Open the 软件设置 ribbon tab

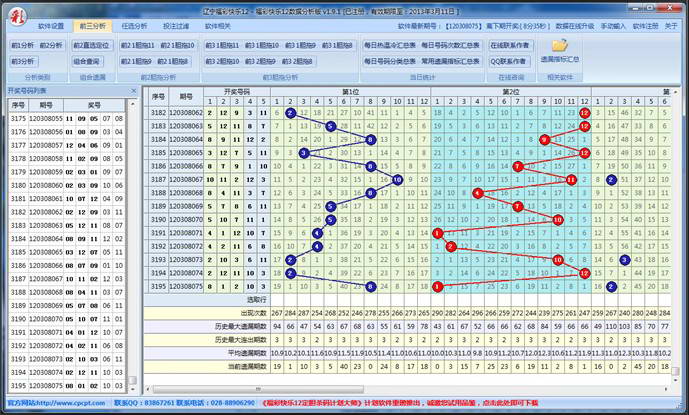(51, 26)
